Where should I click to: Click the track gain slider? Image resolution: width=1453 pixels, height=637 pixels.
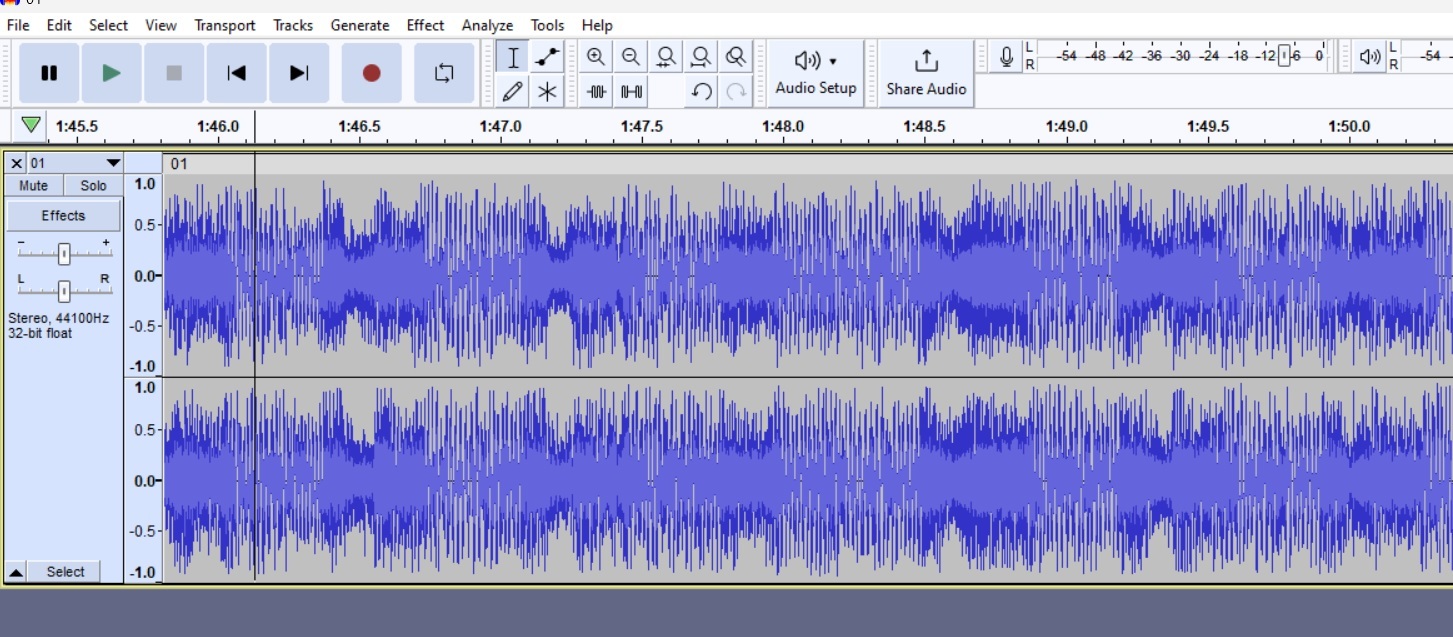click(64, 254)
